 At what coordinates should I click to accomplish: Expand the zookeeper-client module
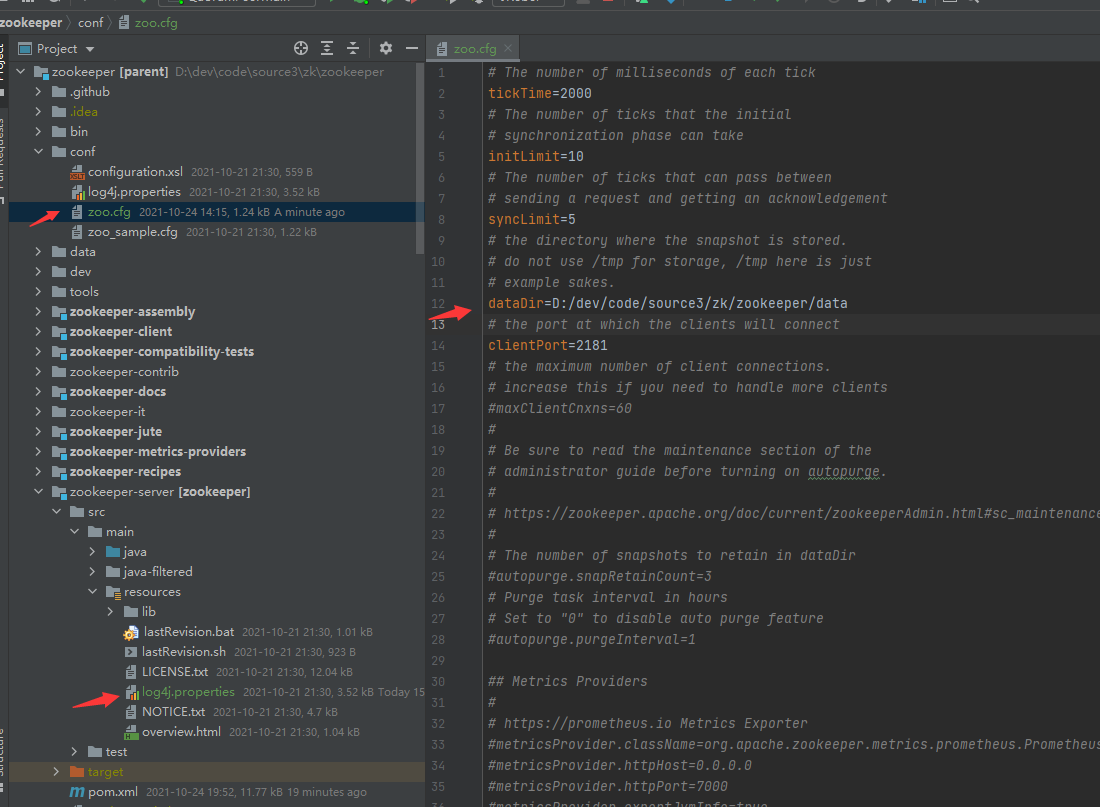tap(39, 331)
